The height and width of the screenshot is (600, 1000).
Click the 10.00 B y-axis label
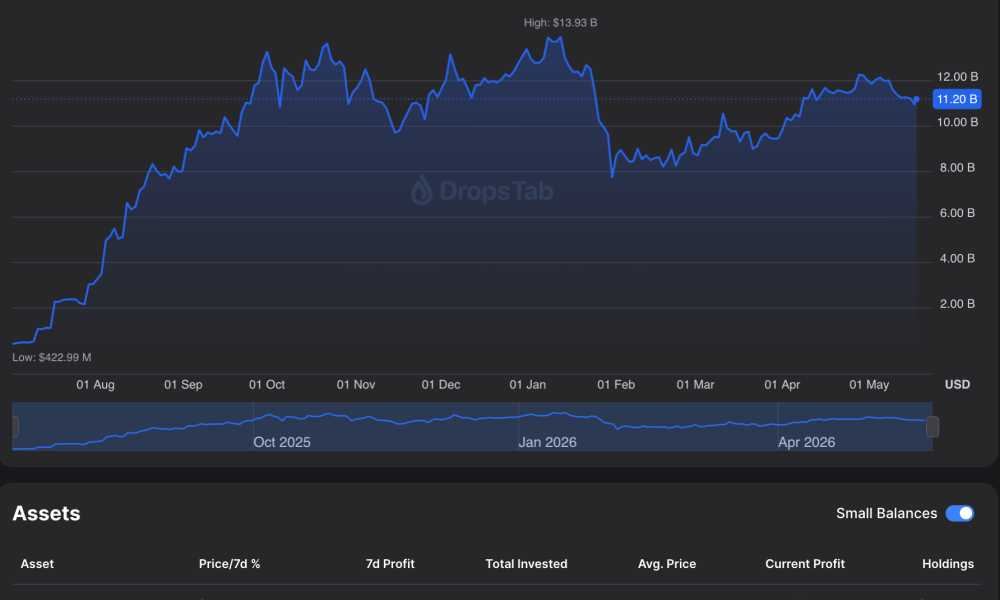pyautogui.click(x=957, y=122)
